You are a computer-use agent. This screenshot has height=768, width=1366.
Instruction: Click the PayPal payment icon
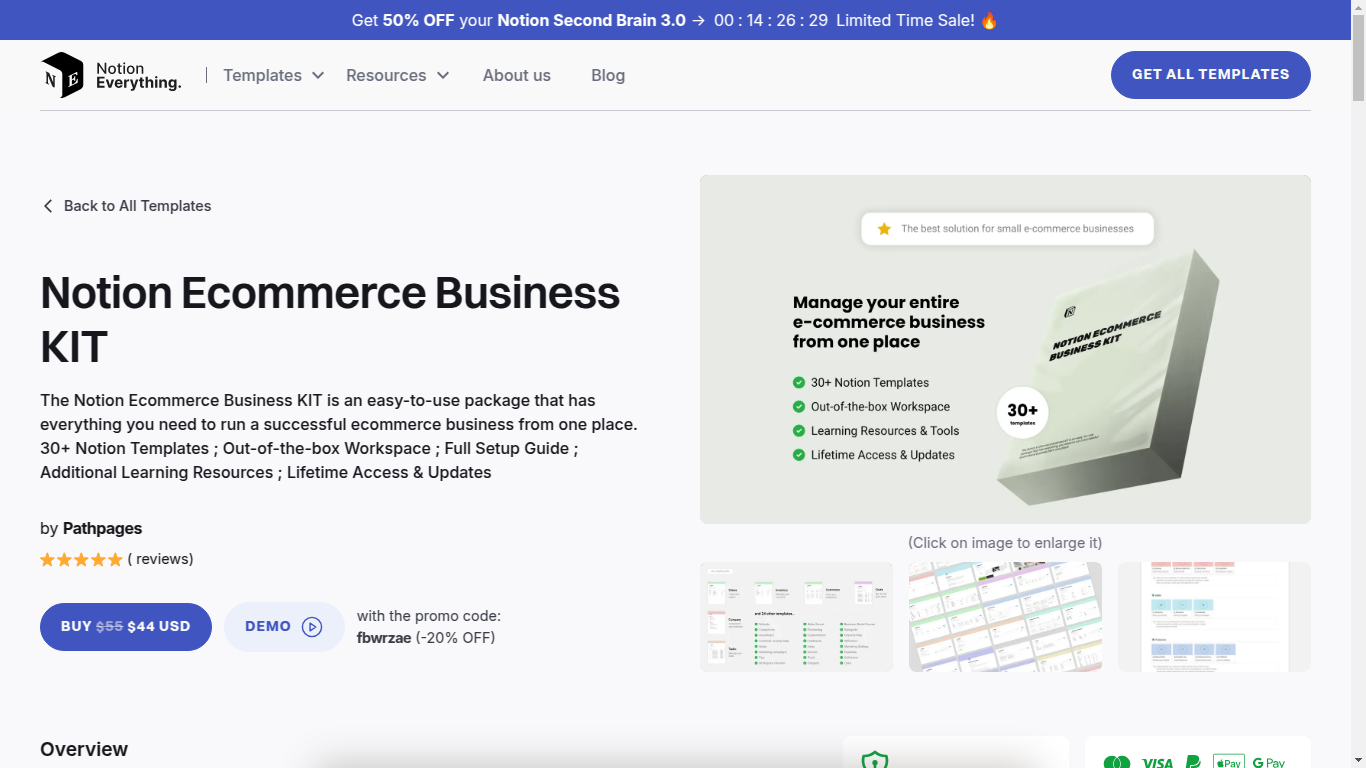point(1193,762)
